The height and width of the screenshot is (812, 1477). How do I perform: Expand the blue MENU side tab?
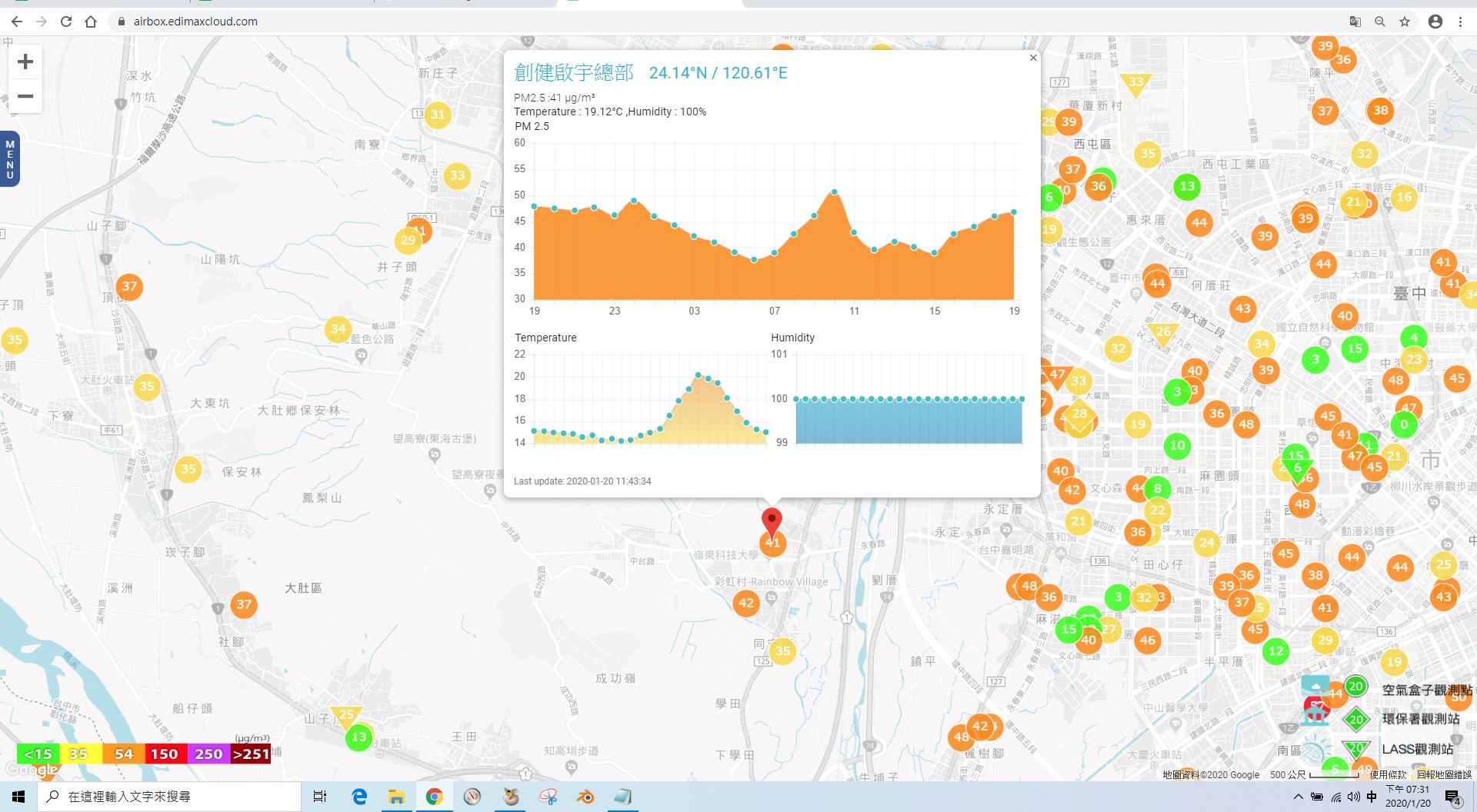pos(10,159)
